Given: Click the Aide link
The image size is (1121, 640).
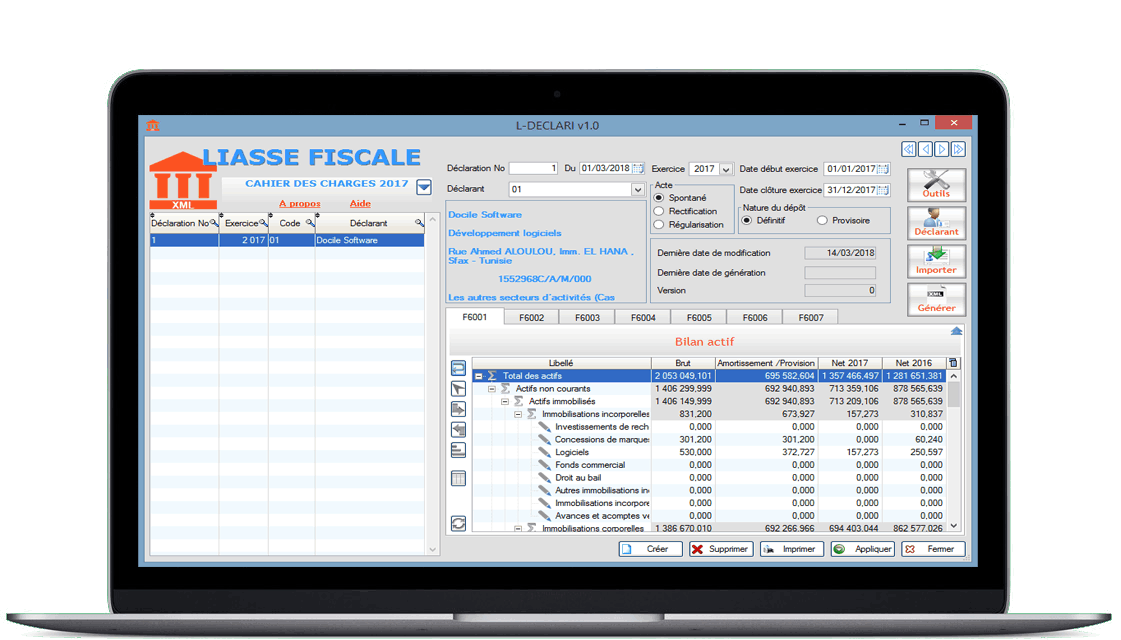Looking at the screenshot, I should click(360, 204).
